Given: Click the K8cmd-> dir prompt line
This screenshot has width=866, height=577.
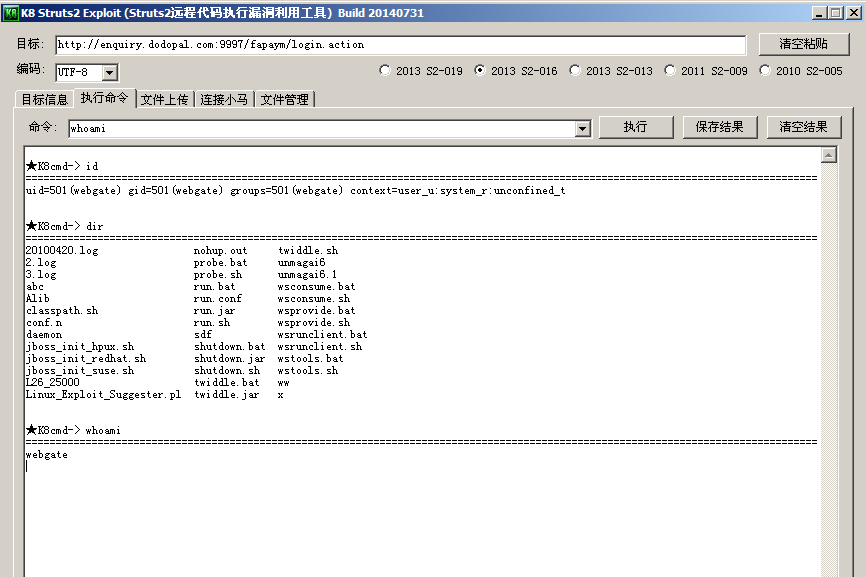Looking at the screenshot, I should click(x=64, y=226).
